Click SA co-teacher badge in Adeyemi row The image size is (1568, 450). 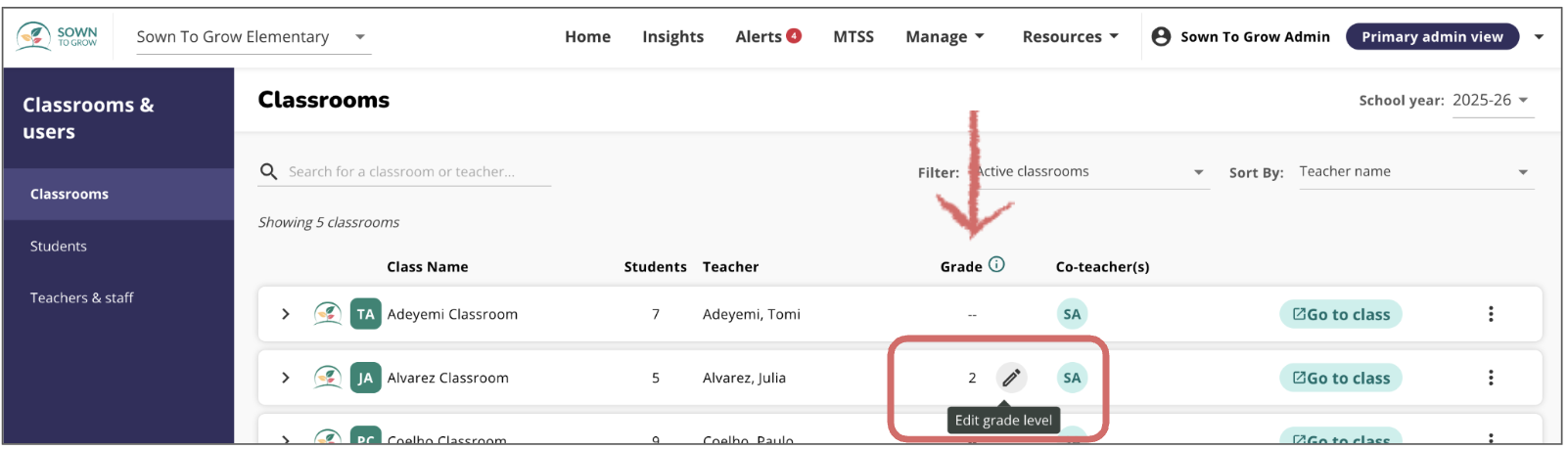[x=1072, y=314]
